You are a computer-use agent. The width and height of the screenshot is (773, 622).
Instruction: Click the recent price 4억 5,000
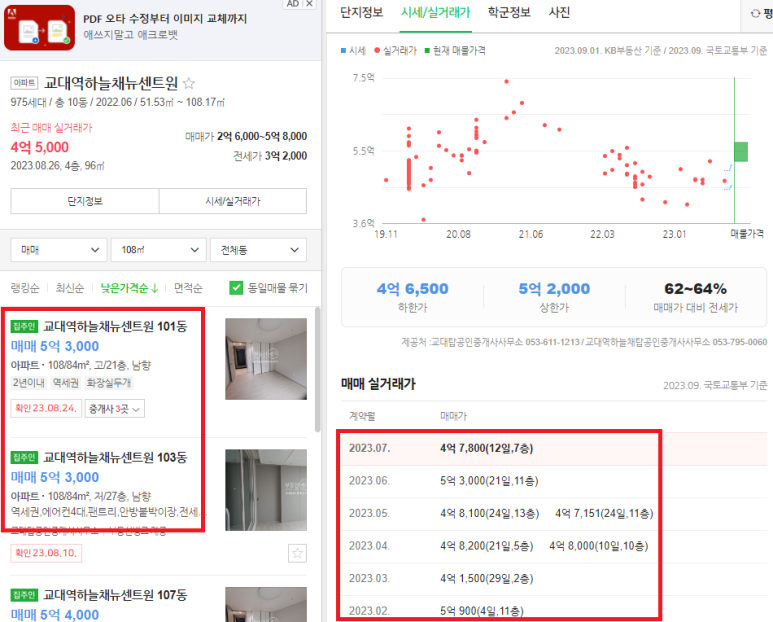pos(40,147)
